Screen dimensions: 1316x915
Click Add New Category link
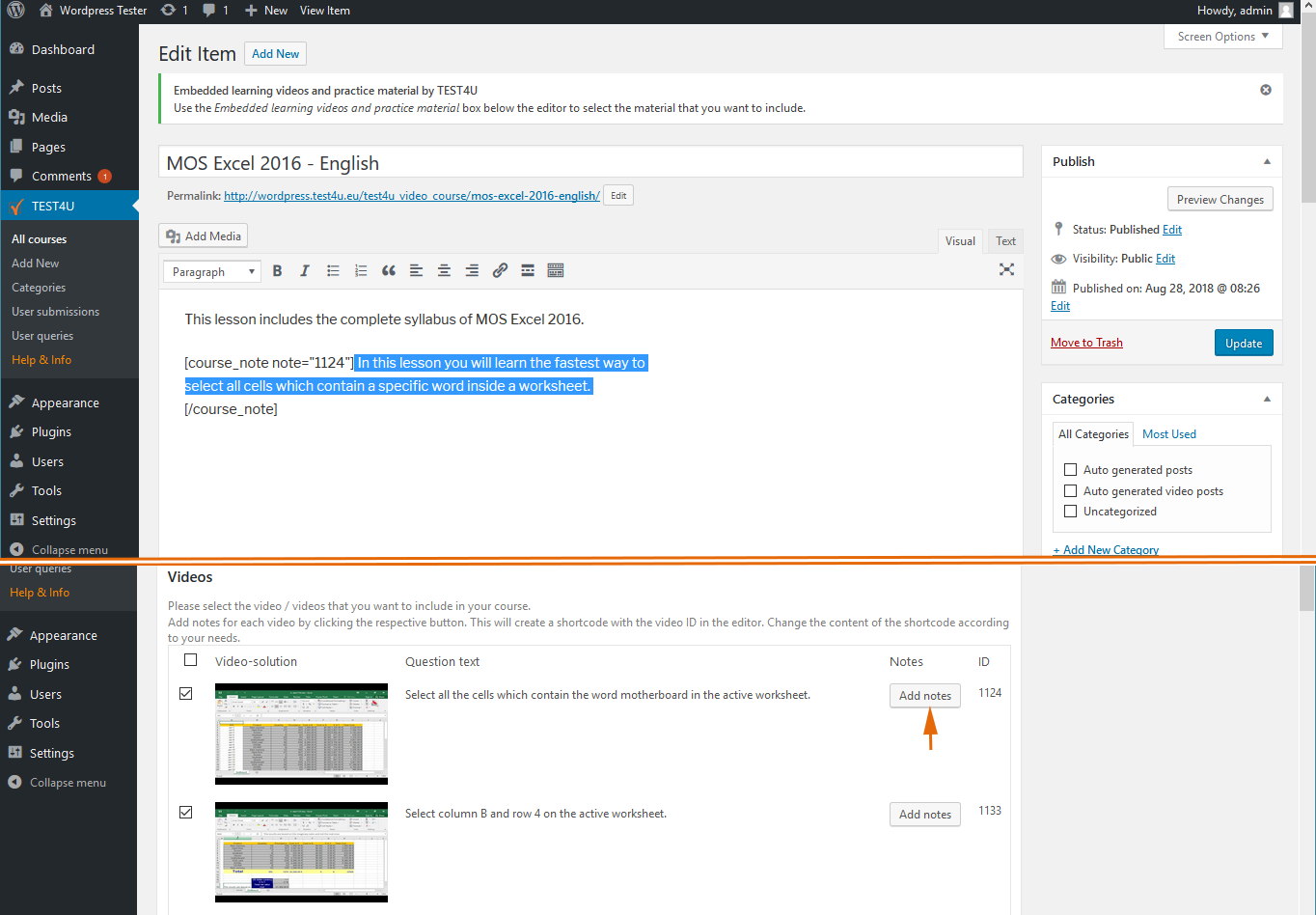[1106, 550]
